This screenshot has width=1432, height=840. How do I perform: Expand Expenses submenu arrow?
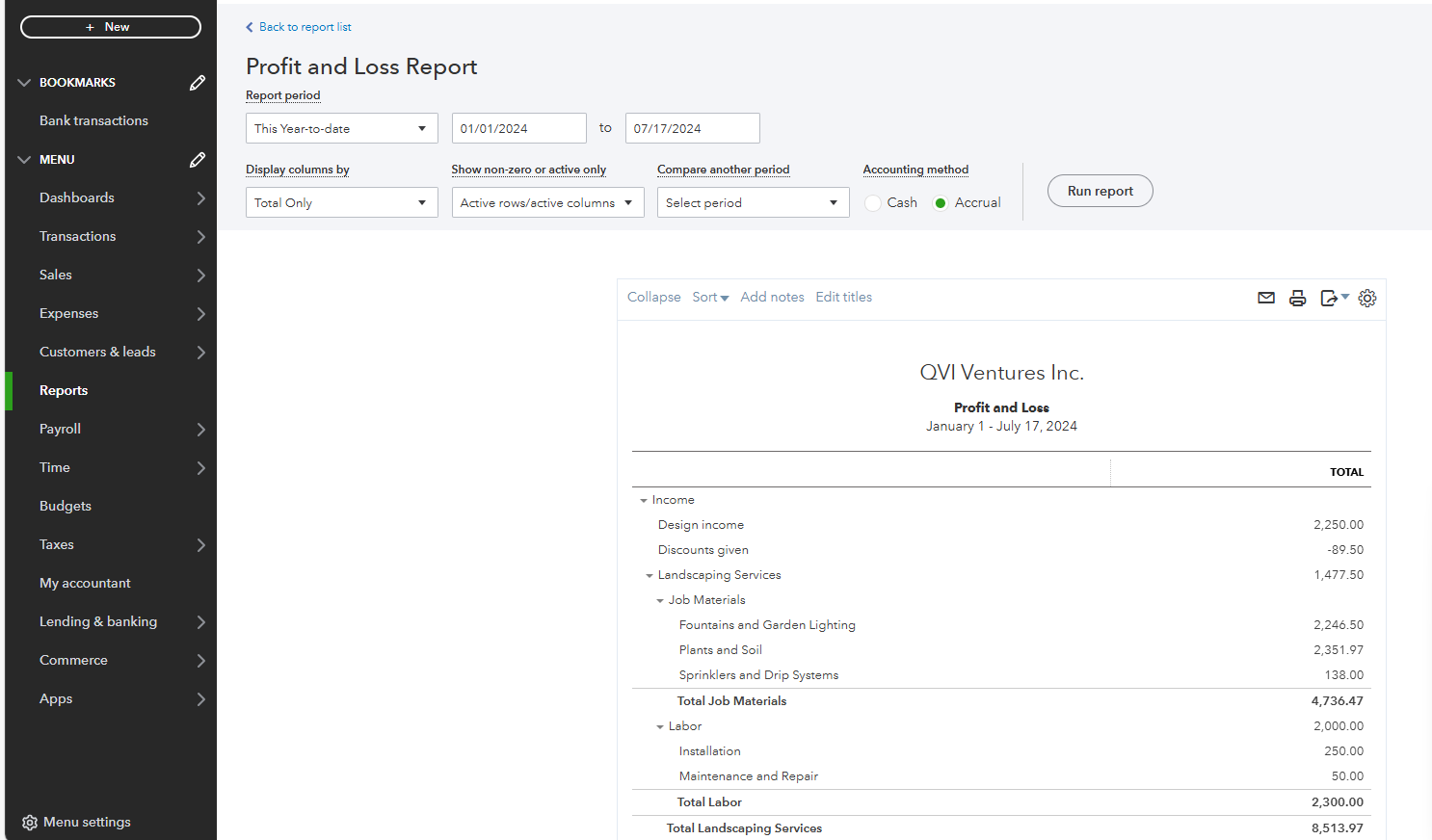[x=200, y=314]
